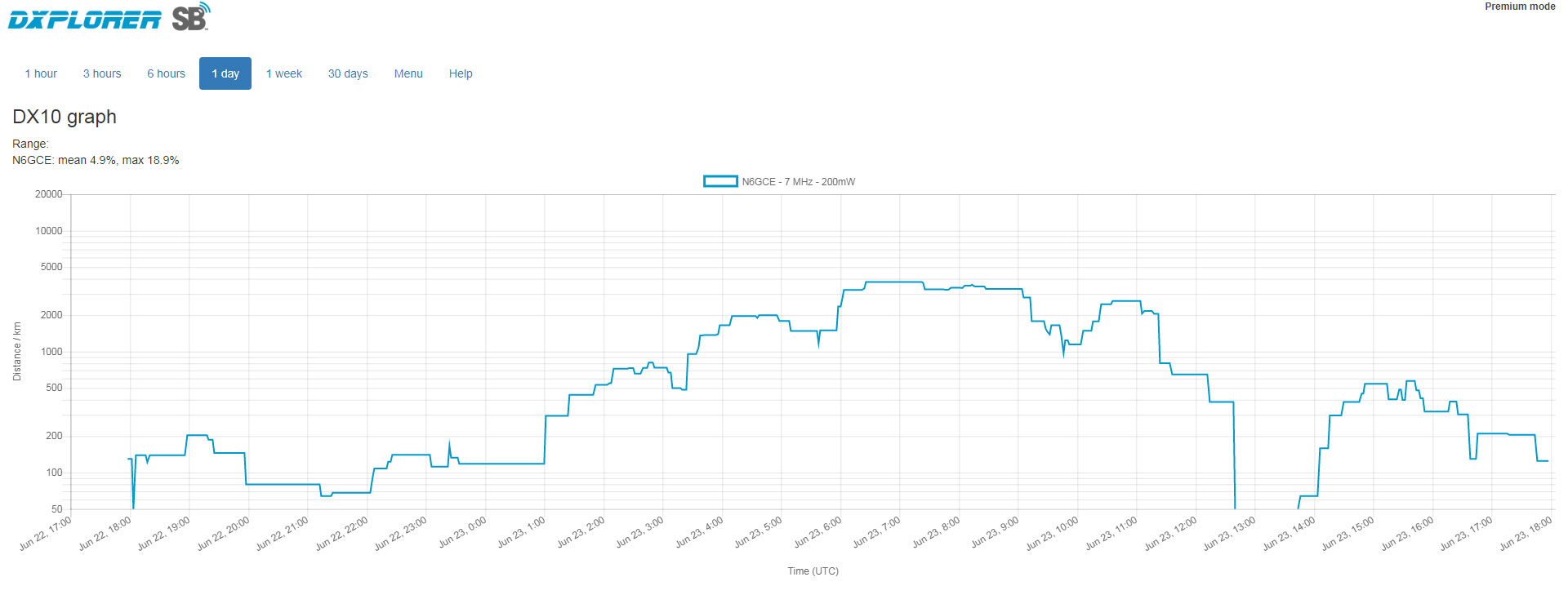Click the 20000 y-axis label
The image size is (1568, 595).
[x=48, y=194]
